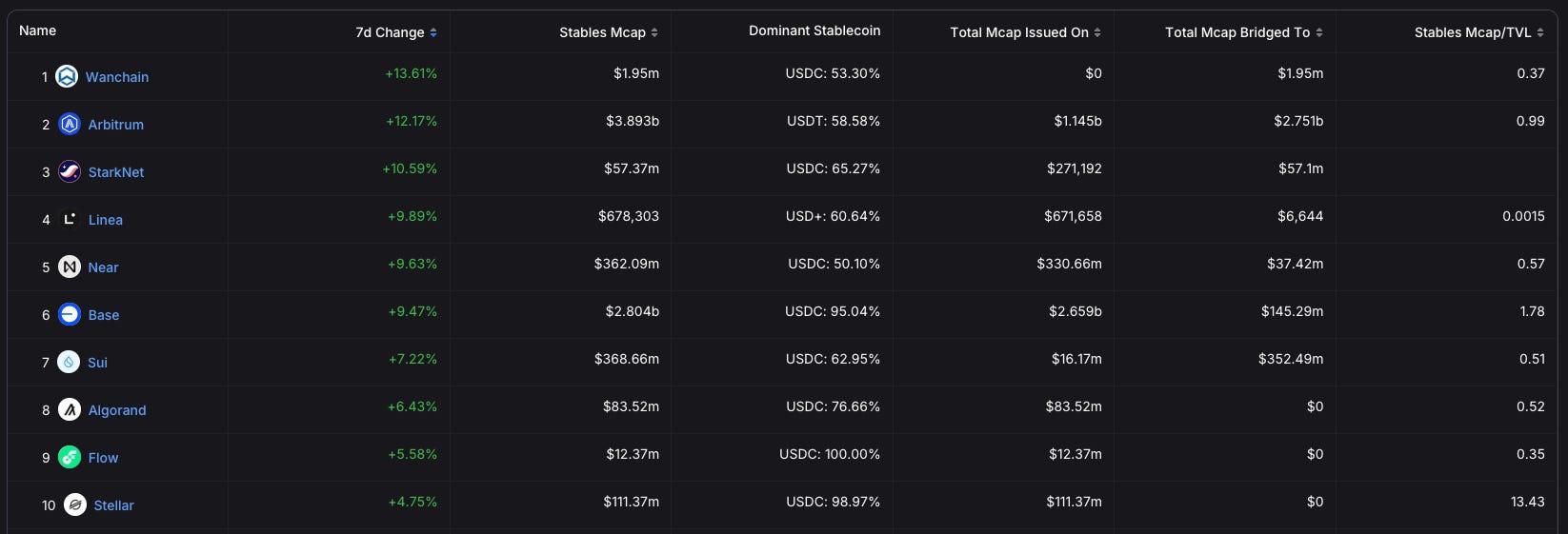Viewport: 1568px width, 534px height.
Task: Sort by Total Mcap Issued On arrows
Action: (x=1097, y=32)
